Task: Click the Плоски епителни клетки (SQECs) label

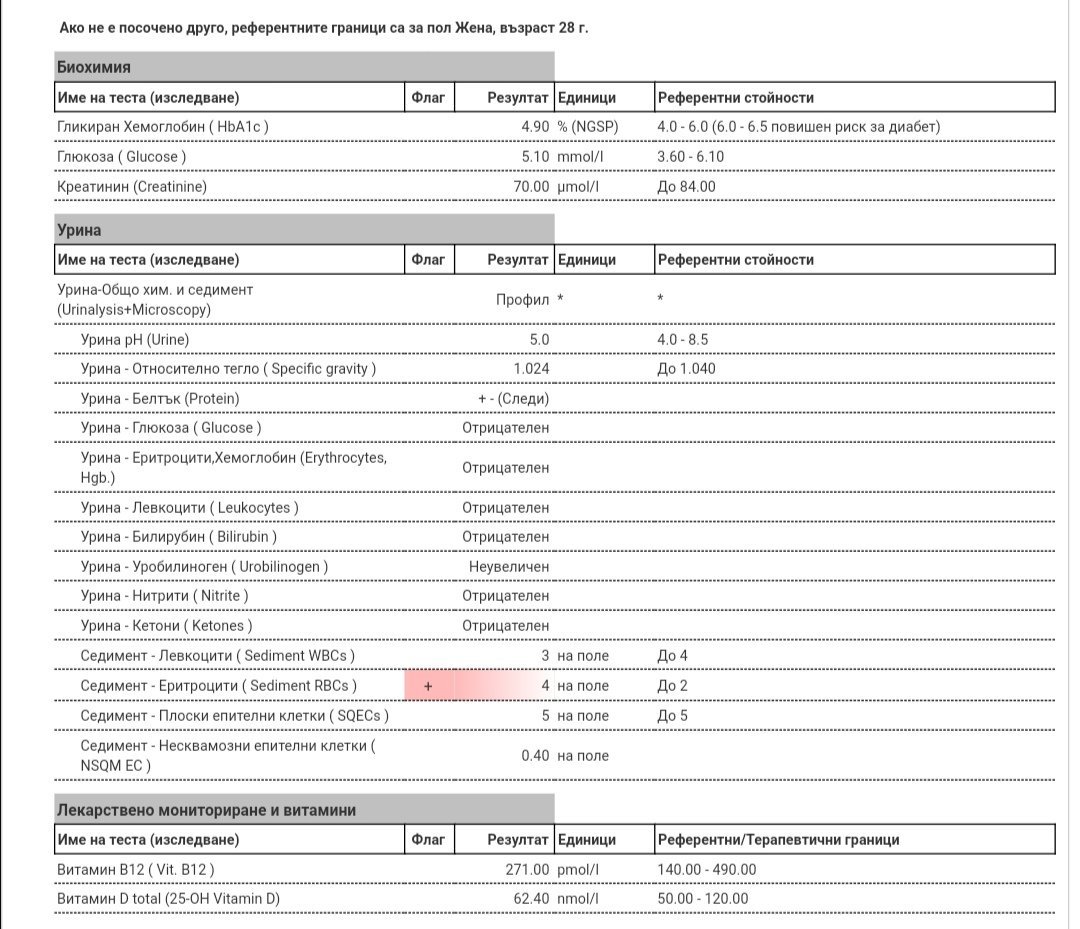Action: click(234, 716)
